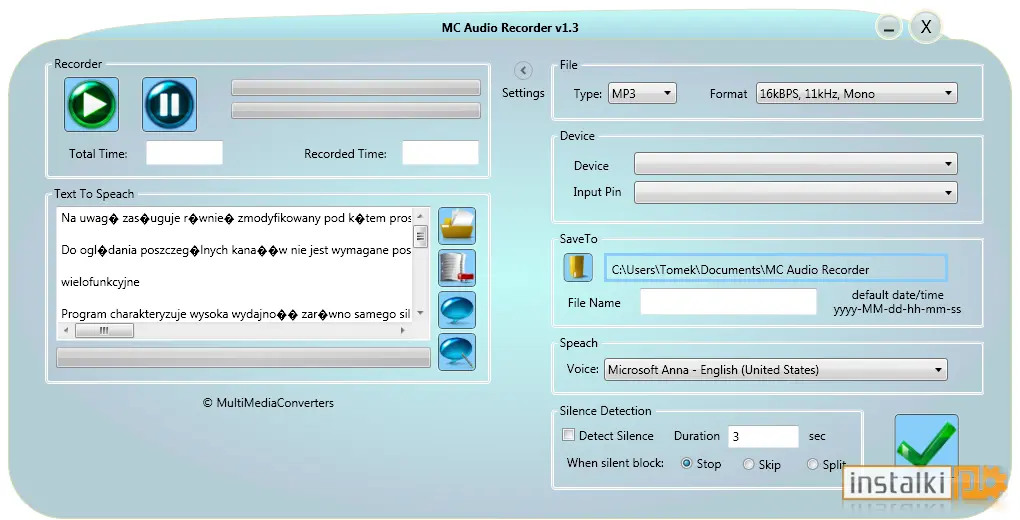Pause recording with the blue pause button

169,105
